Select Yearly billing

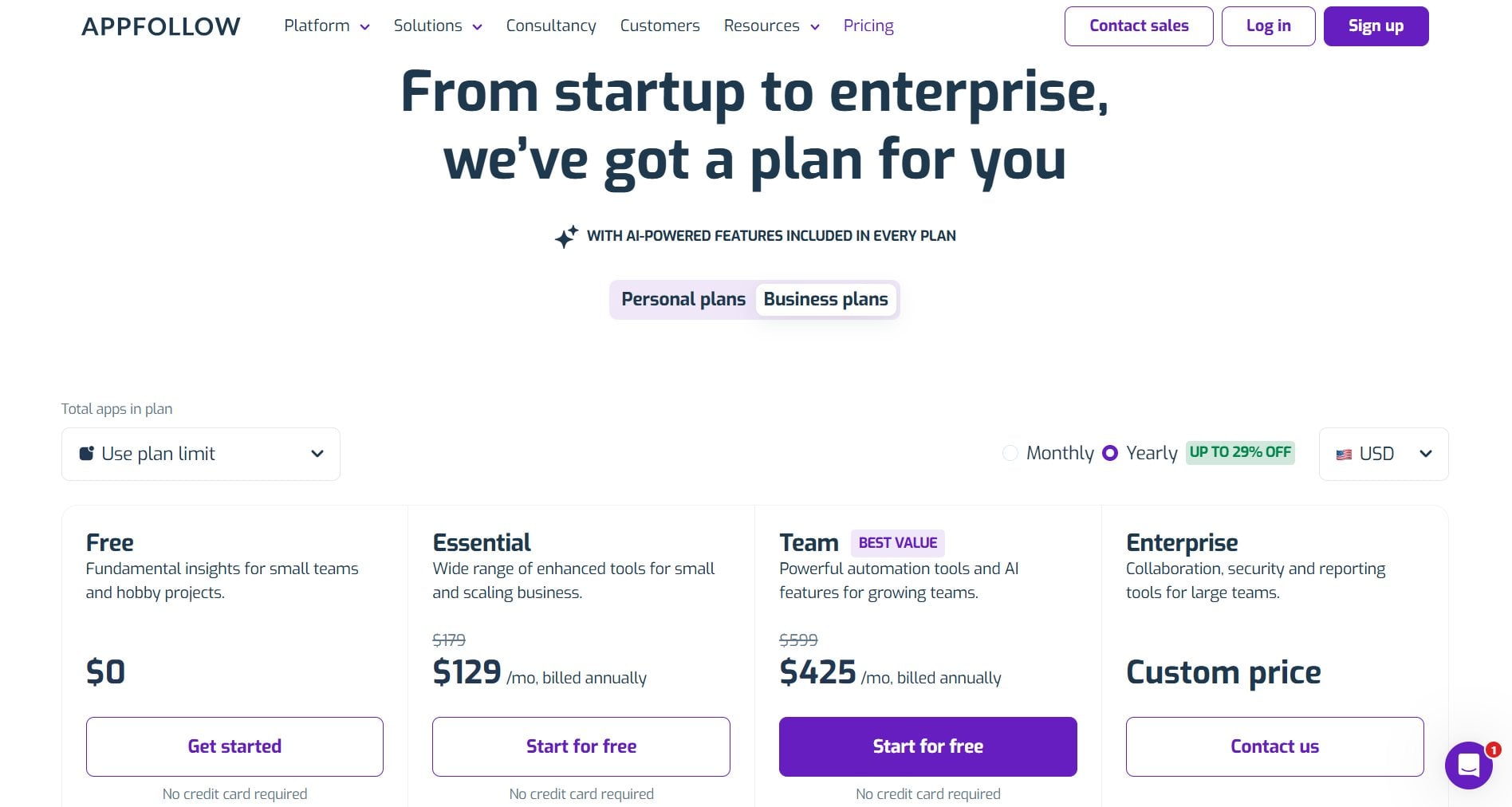tap(1110, 453)
